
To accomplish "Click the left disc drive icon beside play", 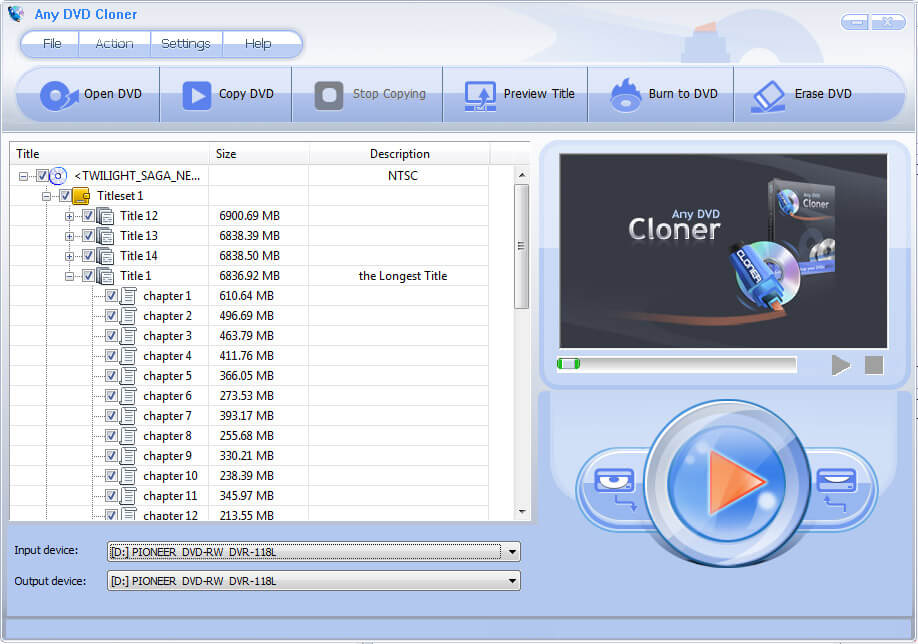I will click(615, 485).
